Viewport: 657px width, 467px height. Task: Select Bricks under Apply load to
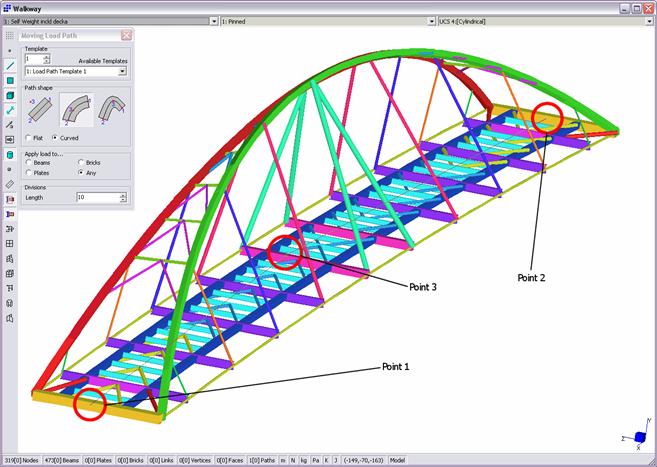pyautogui.click(x=82, y=162)
